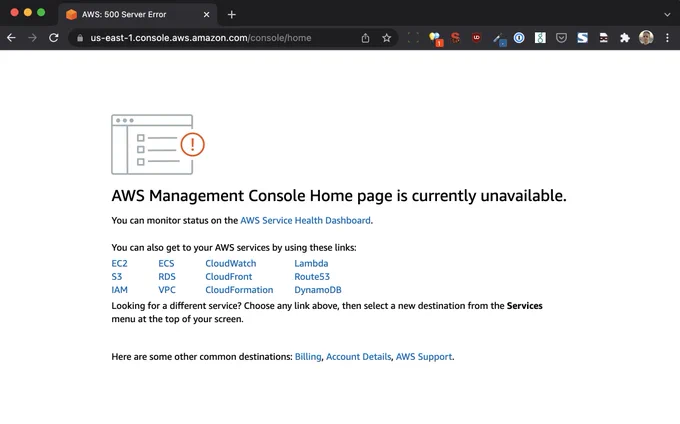Go forward with the forward arrow
This screenshot has height=424, width=680.
[33, 38]
